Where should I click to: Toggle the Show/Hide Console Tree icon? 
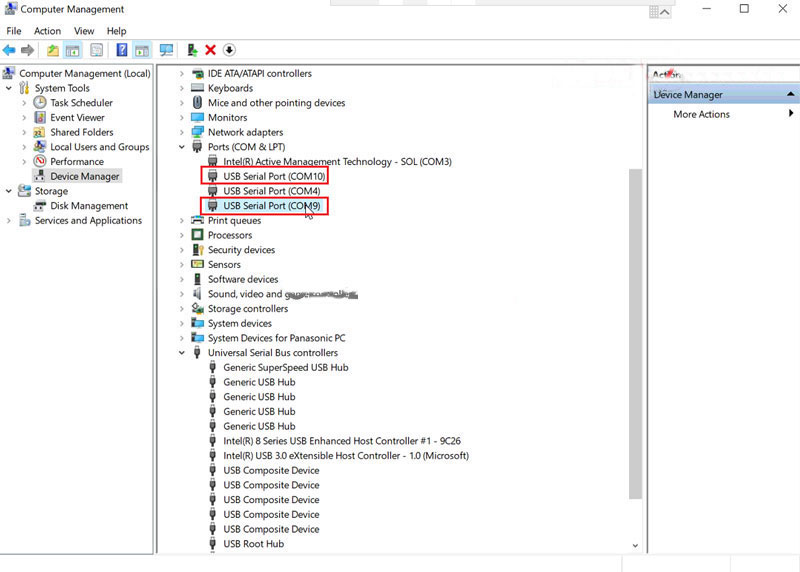pyautogui.click(x=72, y=50)
